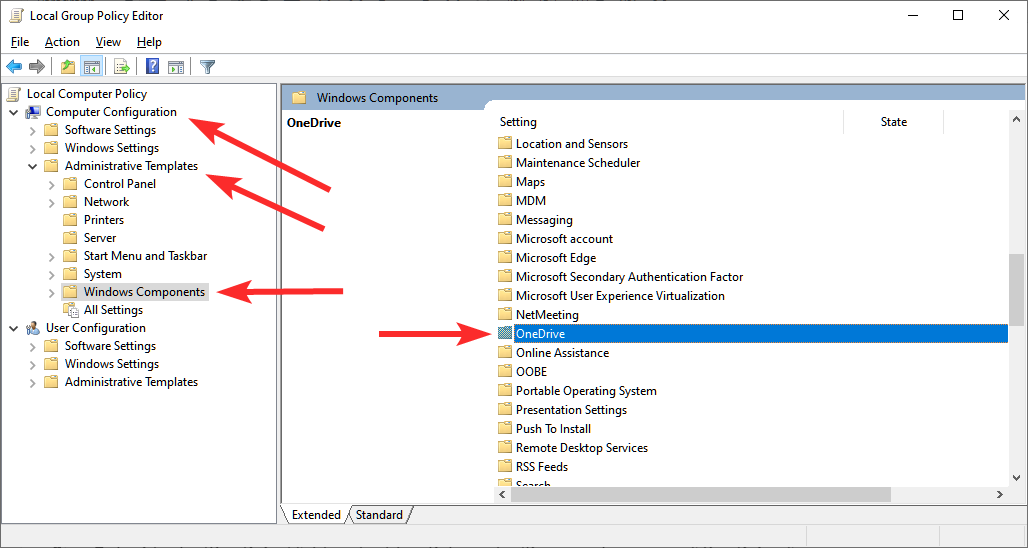The image size is (1028, 548).
Task: Expand the Network tree node
Action: click(x=52, y=202)
